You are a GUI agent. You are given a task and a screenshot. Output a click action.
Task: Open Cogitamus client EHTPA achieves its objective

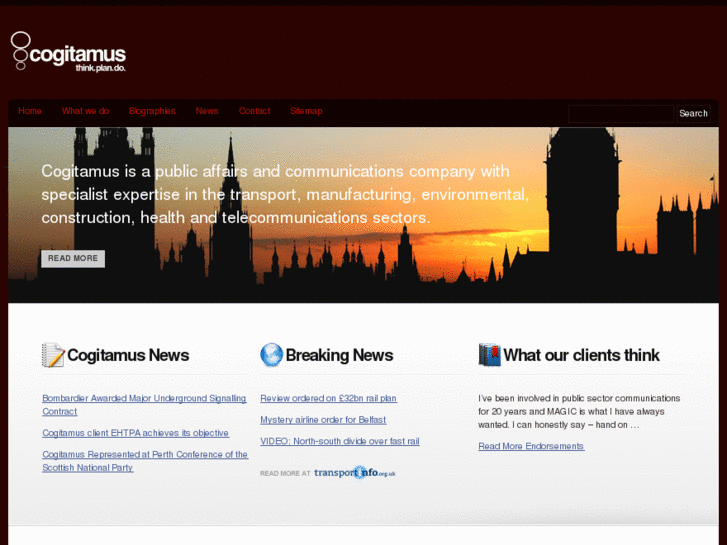[135, 433]
